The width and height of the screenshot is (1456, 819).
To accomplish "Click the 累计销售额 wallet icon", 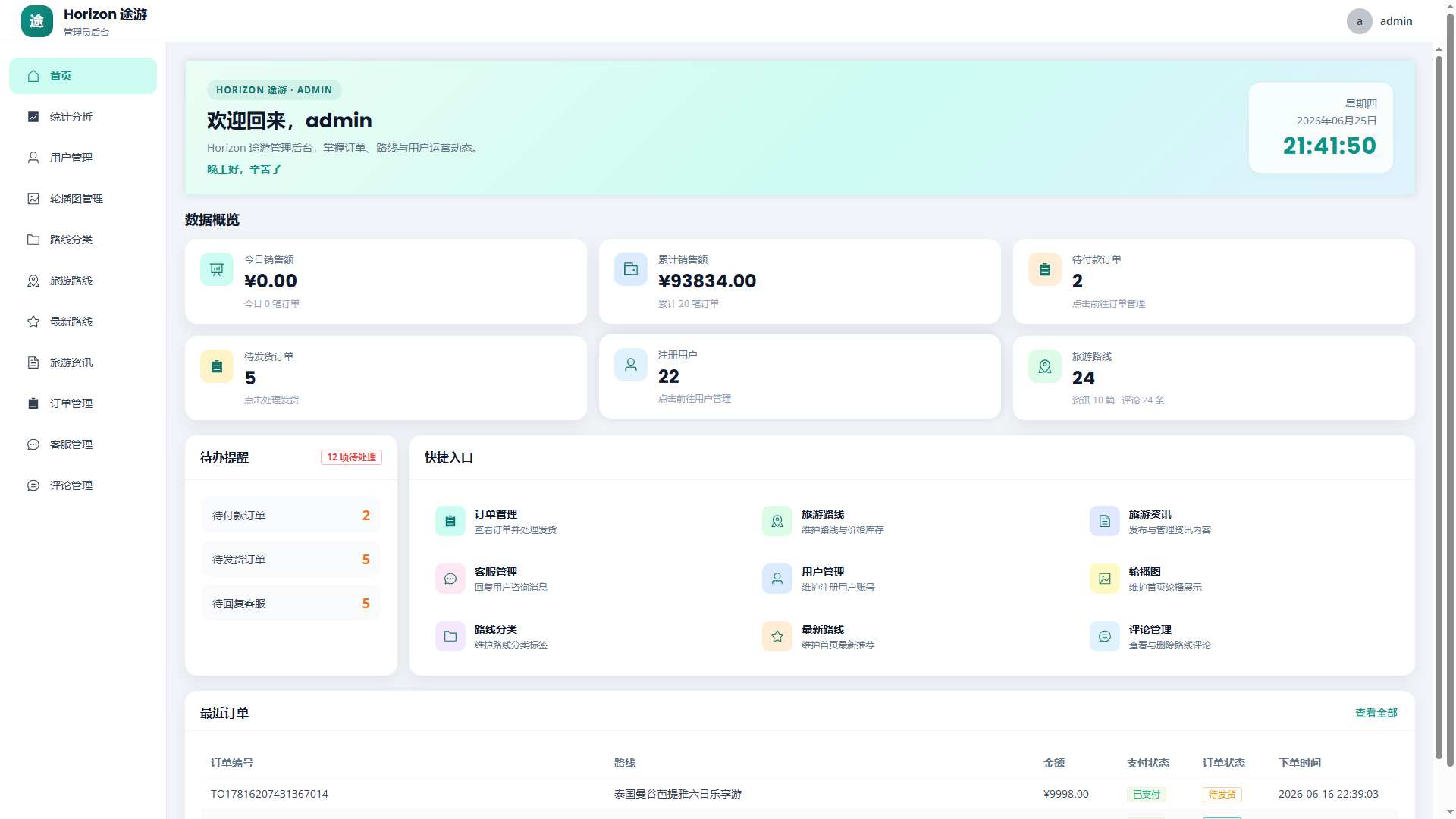I will 631,269.
